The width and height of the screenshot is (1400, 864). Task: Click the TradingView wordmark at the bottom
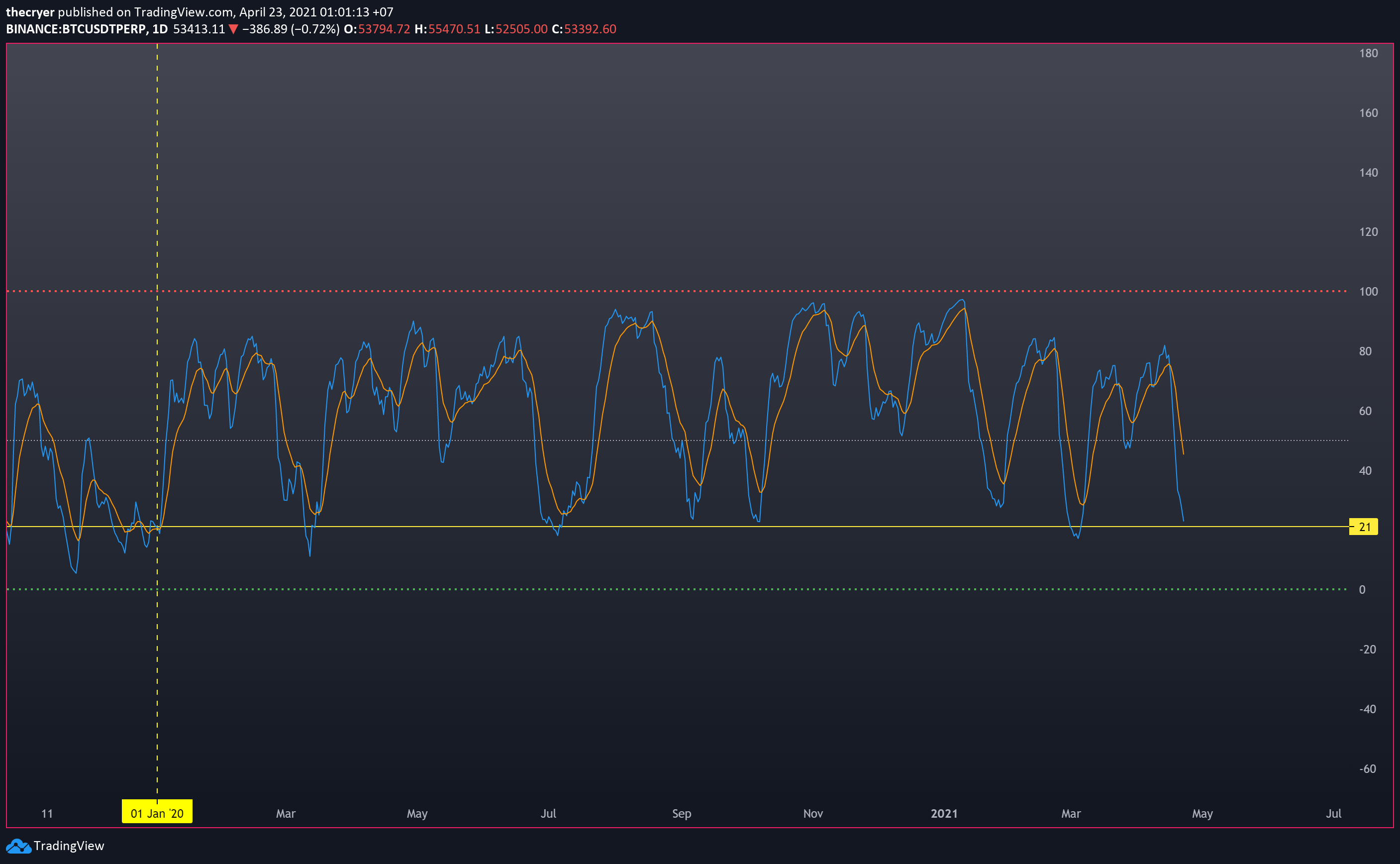coord(69,846)
